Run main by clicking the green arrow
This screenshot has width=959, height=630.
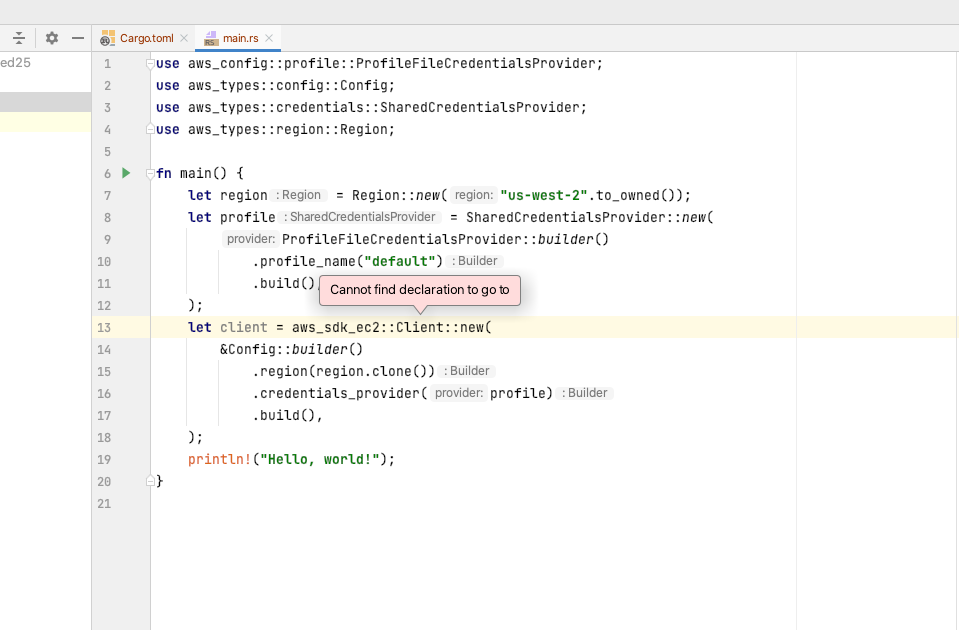[x=125, y=172]
